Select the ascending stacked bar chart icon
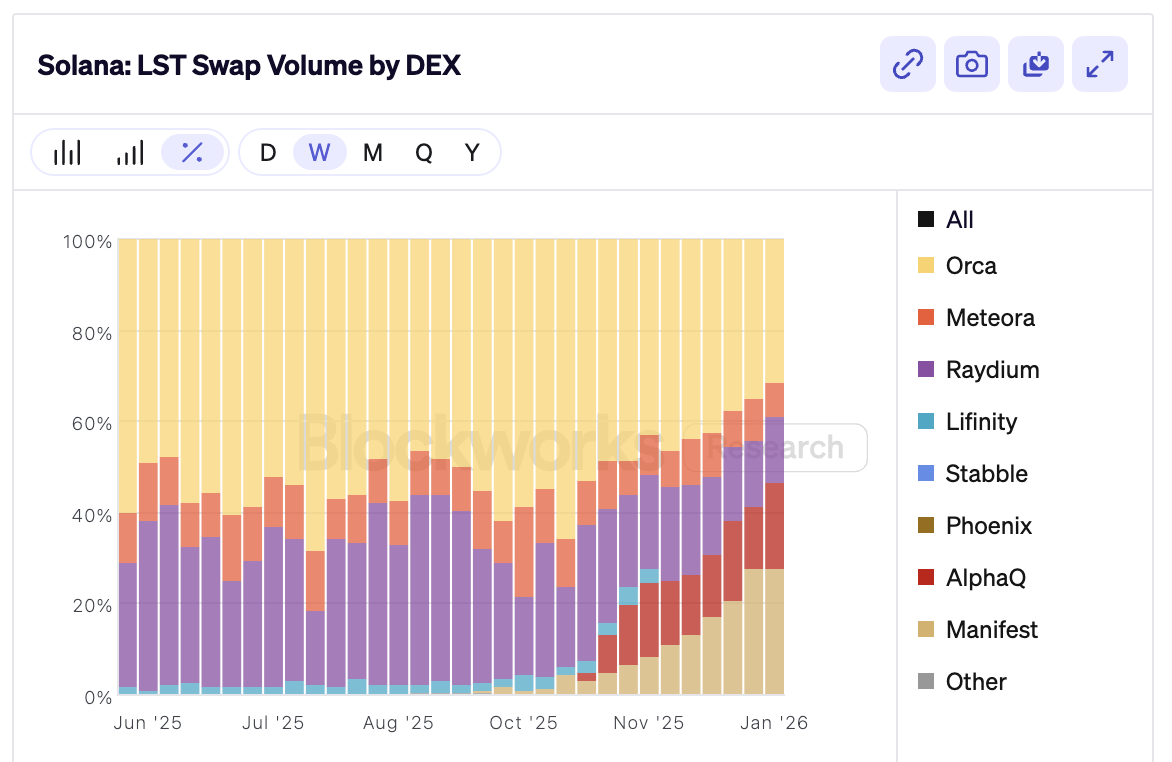This screenshot has height=762, width=1172. [x=130, y=152]
